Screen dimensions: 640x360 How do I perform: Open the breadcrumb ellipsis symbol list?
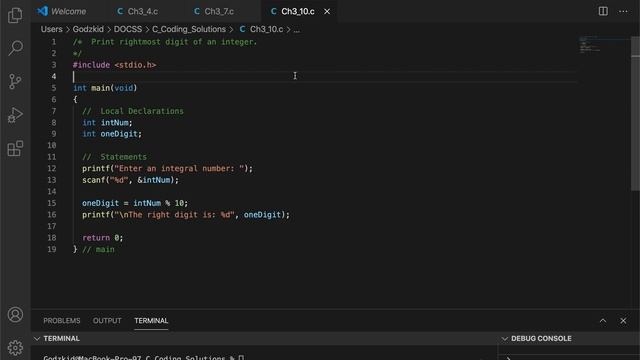tap(296, 29)
